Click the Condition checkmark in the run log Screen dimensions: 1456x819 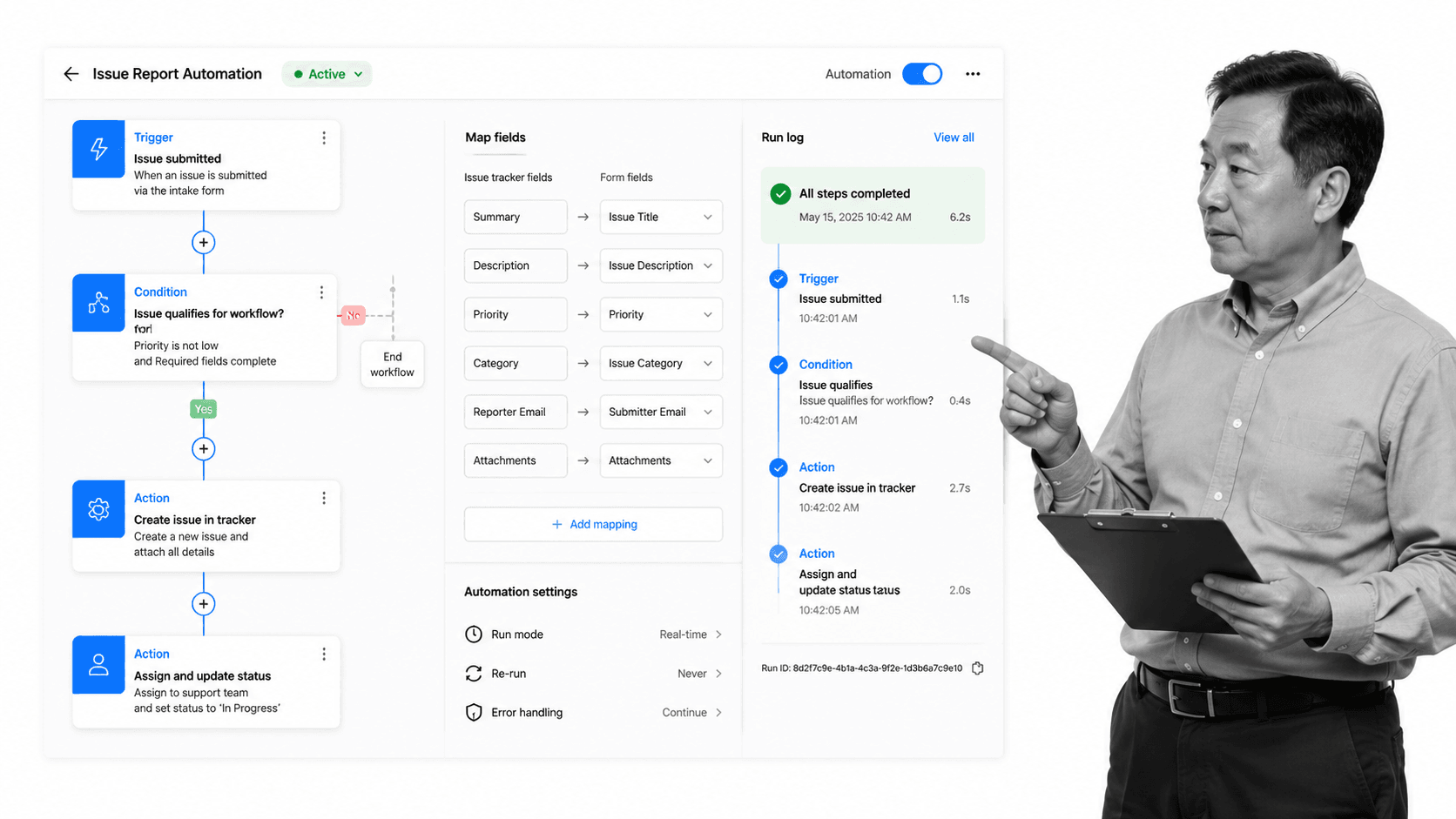point(779,366)
